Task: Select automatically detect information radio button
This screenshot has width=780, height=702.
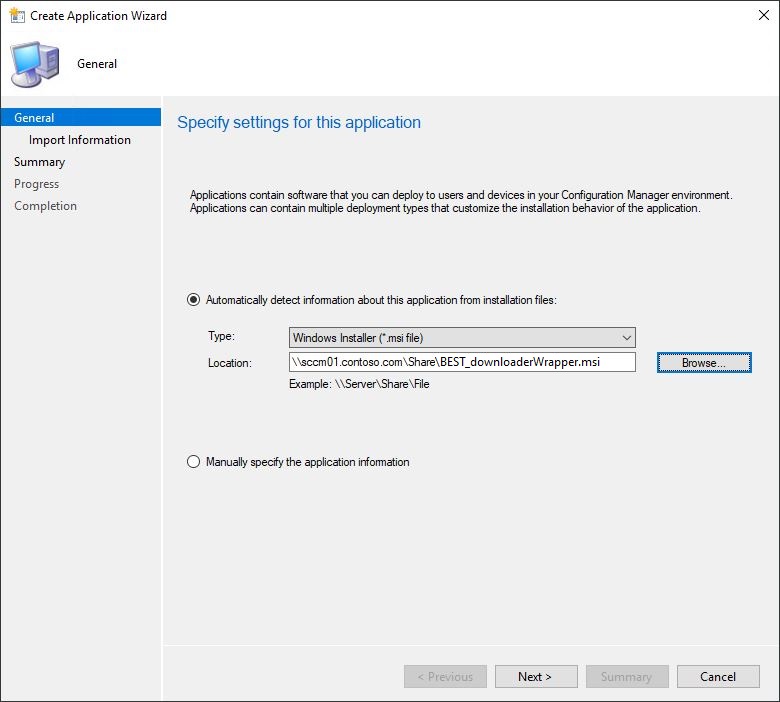Action: coord(194,299)
